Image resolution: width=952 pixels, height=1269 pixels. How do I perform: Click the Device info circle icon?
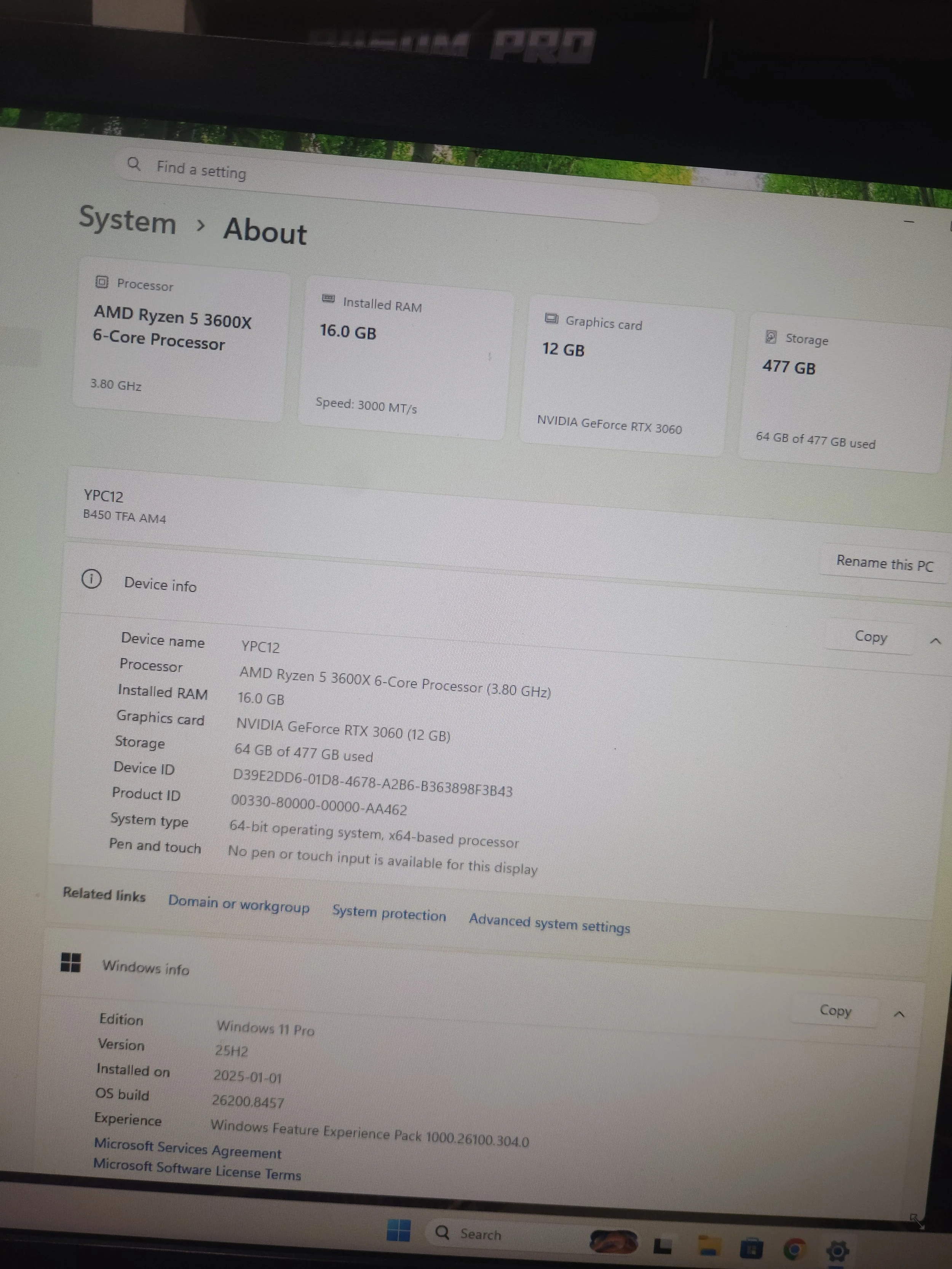91,579
